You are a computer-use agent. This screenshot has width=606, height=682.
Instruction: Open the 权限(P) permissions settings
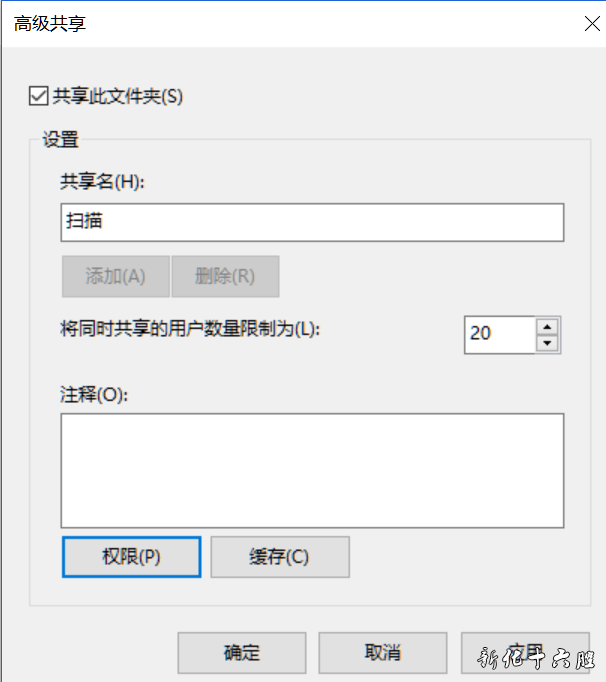[x=131, y=557]
